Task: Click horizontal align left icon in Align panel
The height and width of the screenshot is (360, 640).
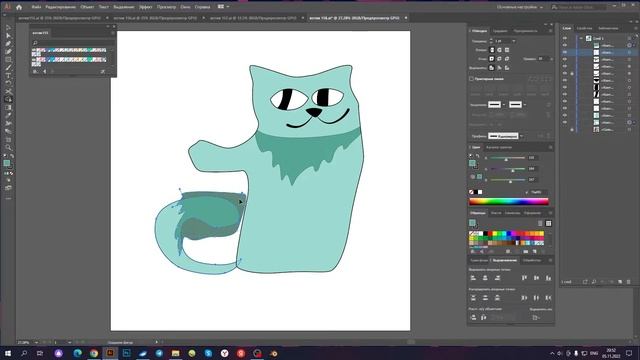Action: 473,278
